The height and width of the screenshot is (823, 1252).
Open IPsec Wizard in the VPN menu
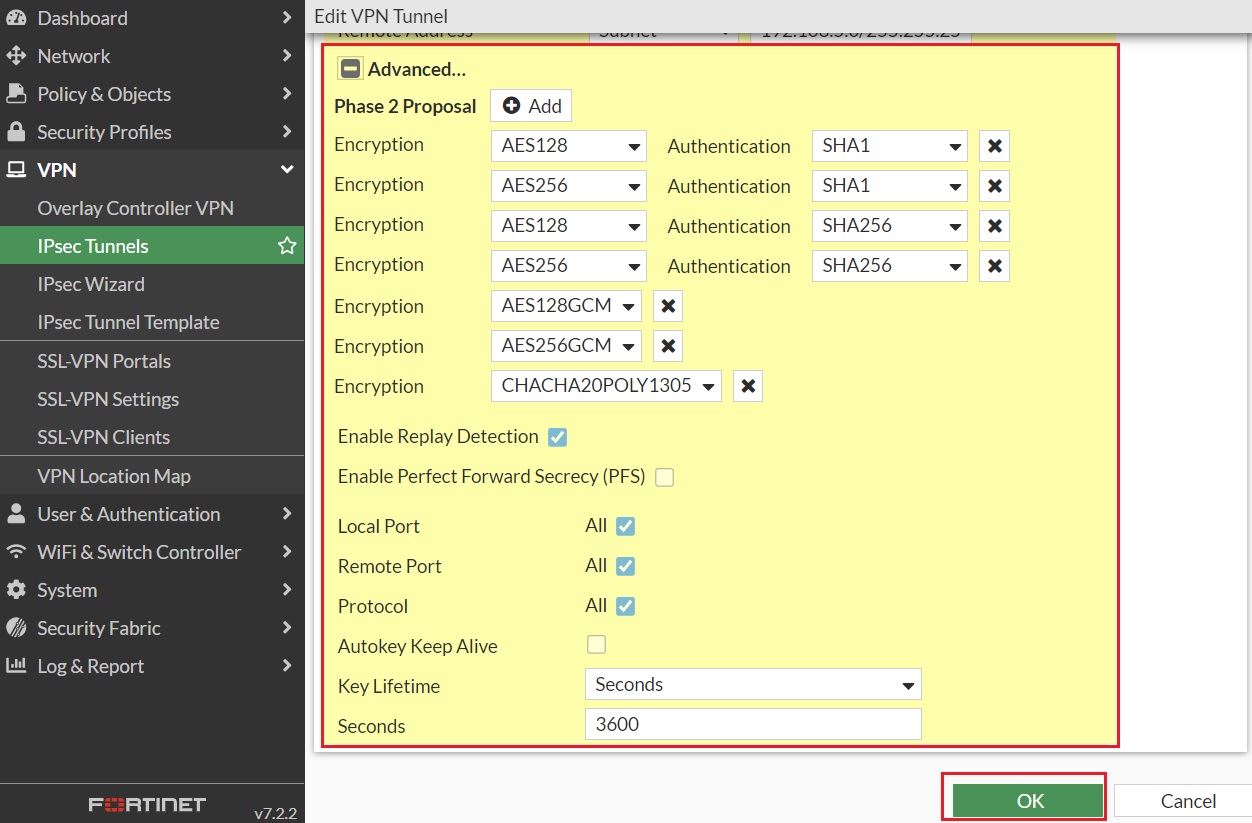91,284
